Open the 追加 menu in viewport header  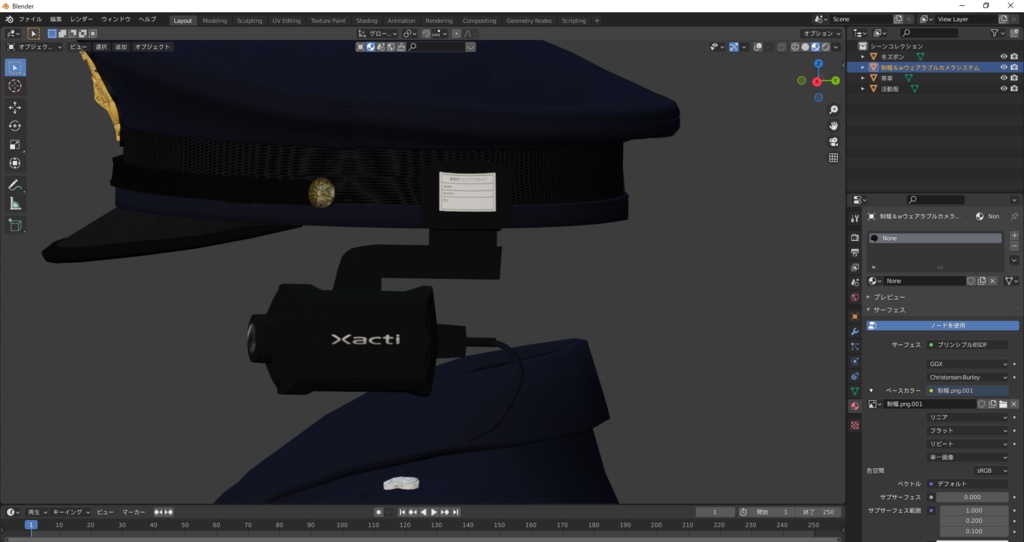121,47
